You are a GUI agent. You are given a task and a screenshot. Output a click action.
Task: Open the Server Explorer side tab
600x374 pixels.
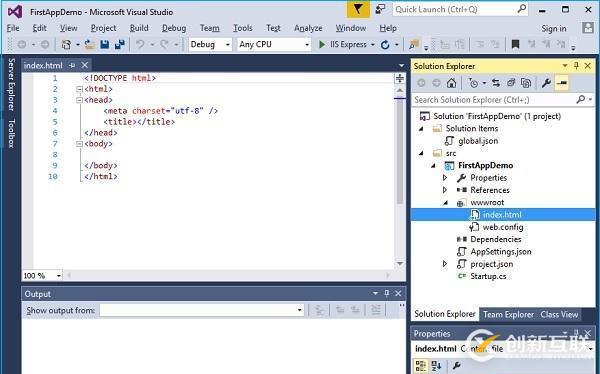coord(11,85)
